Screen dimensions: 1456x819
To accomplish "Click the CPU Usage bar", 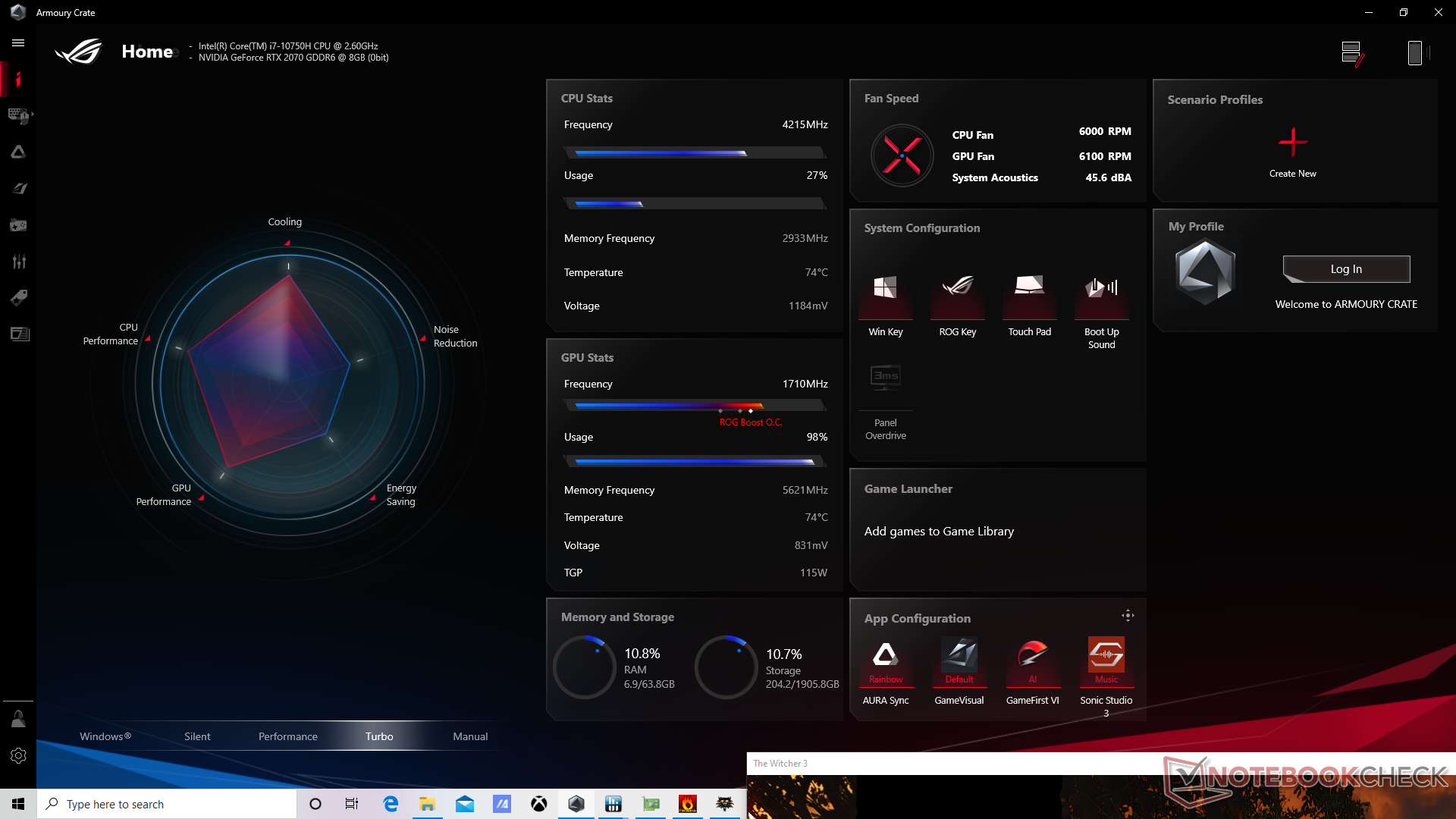I will pos(695,204).
